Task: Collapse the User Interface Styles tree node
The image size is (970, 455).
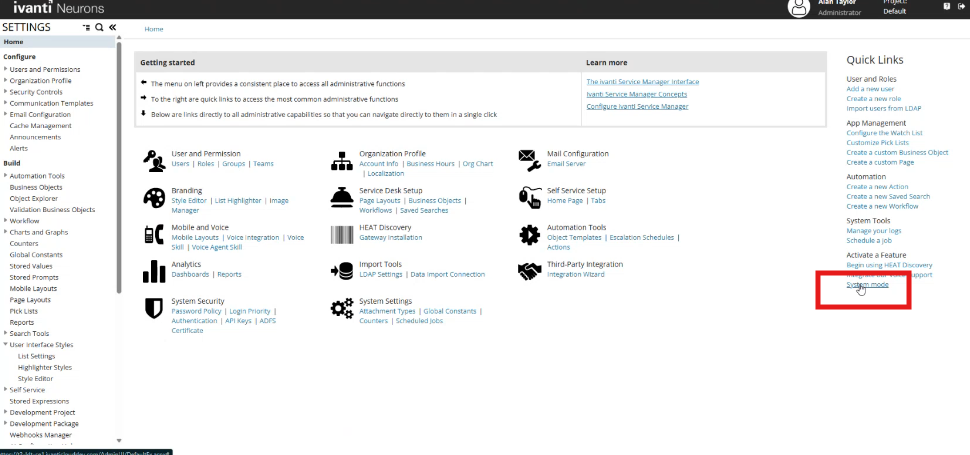Action: tap(5, 345)
